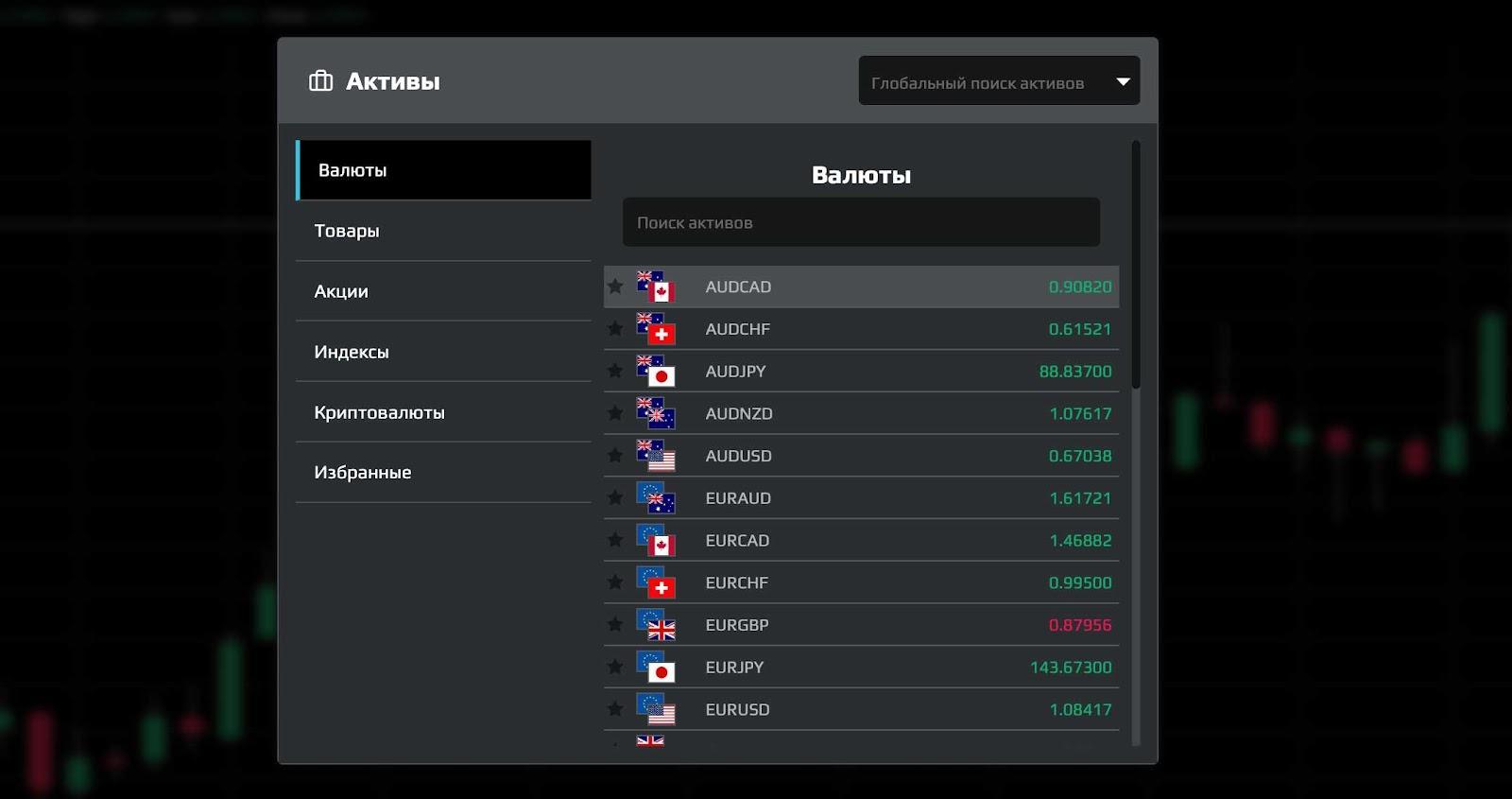Viewport: 1512px width, 799px height.
Task: Select the EURCHF asset name
Action: click(737, 582)
